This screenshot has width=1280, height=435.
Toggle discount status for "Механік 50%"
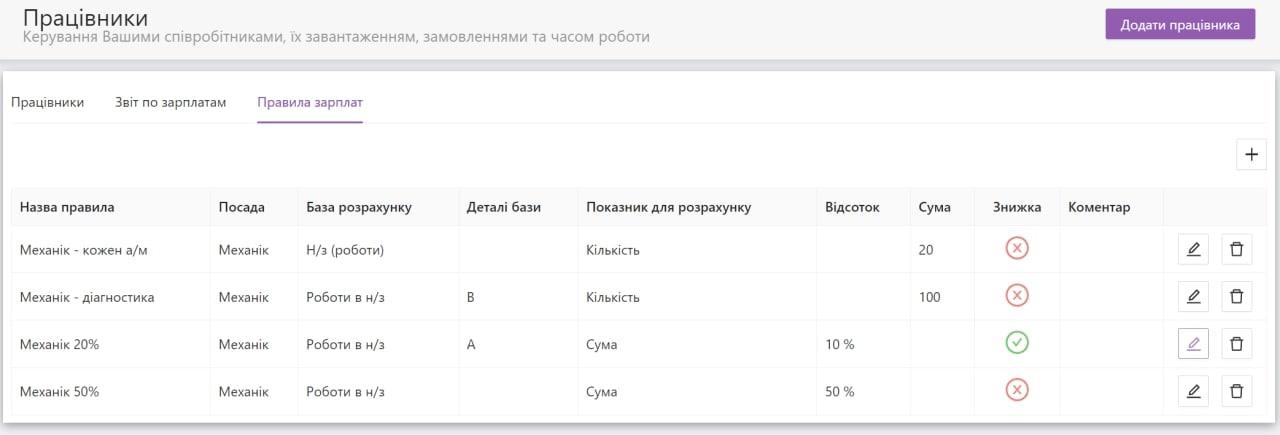pos(1017,391)
